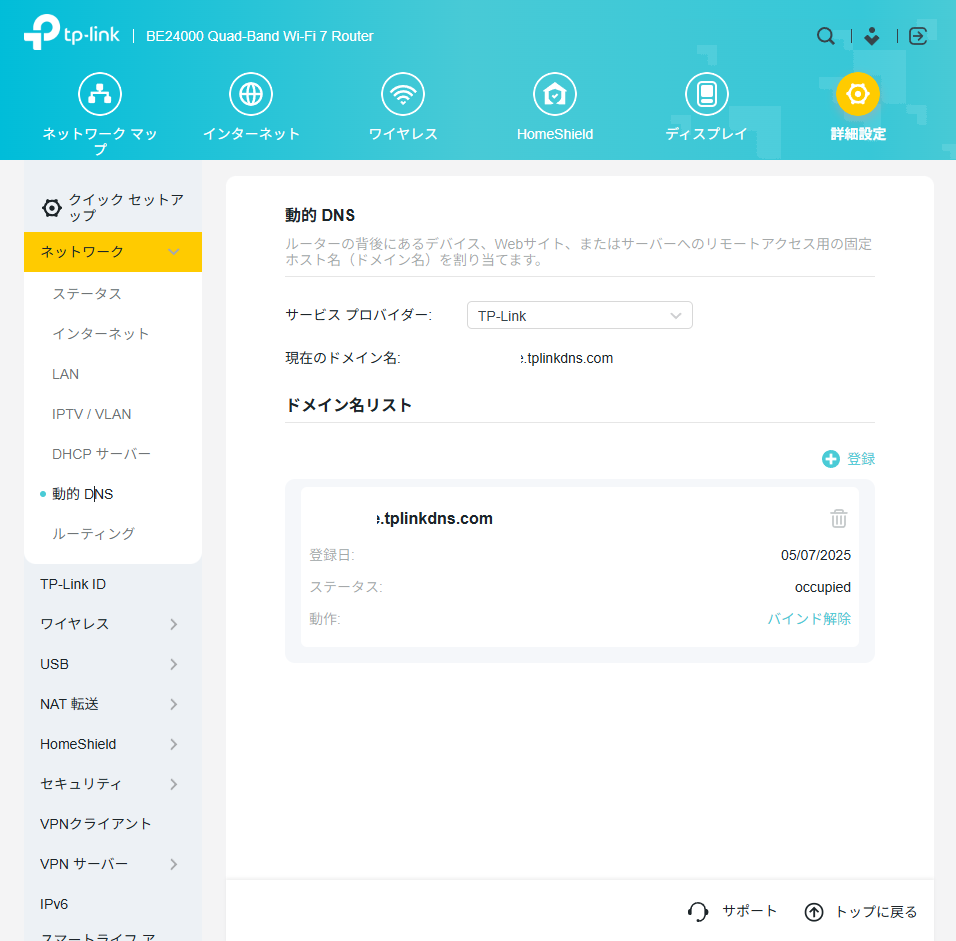Click the registration date 05/07/2025
The image size is (956, 941).
(816, 556)
